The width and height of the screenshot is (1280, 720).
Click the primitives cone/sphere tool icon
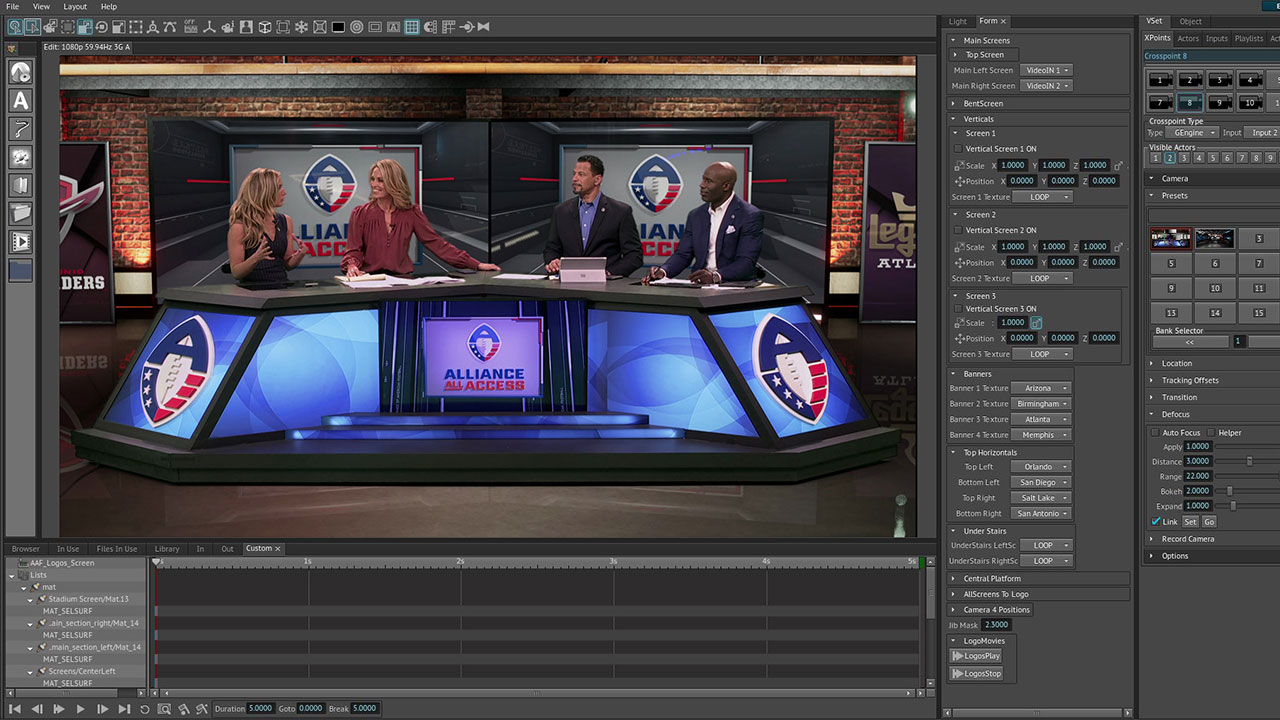[x=20, y=72]
